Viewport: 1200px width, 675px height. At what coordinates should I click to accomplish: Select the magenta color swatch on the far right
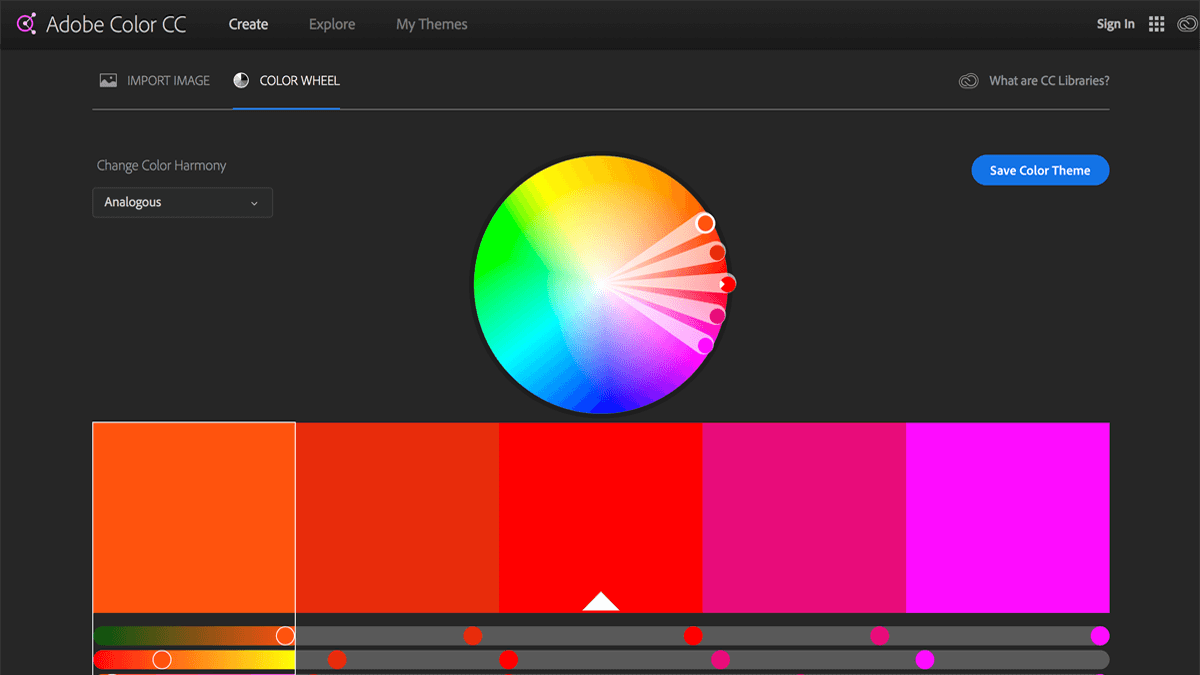pyautogui.click(x=1006, y=517)
